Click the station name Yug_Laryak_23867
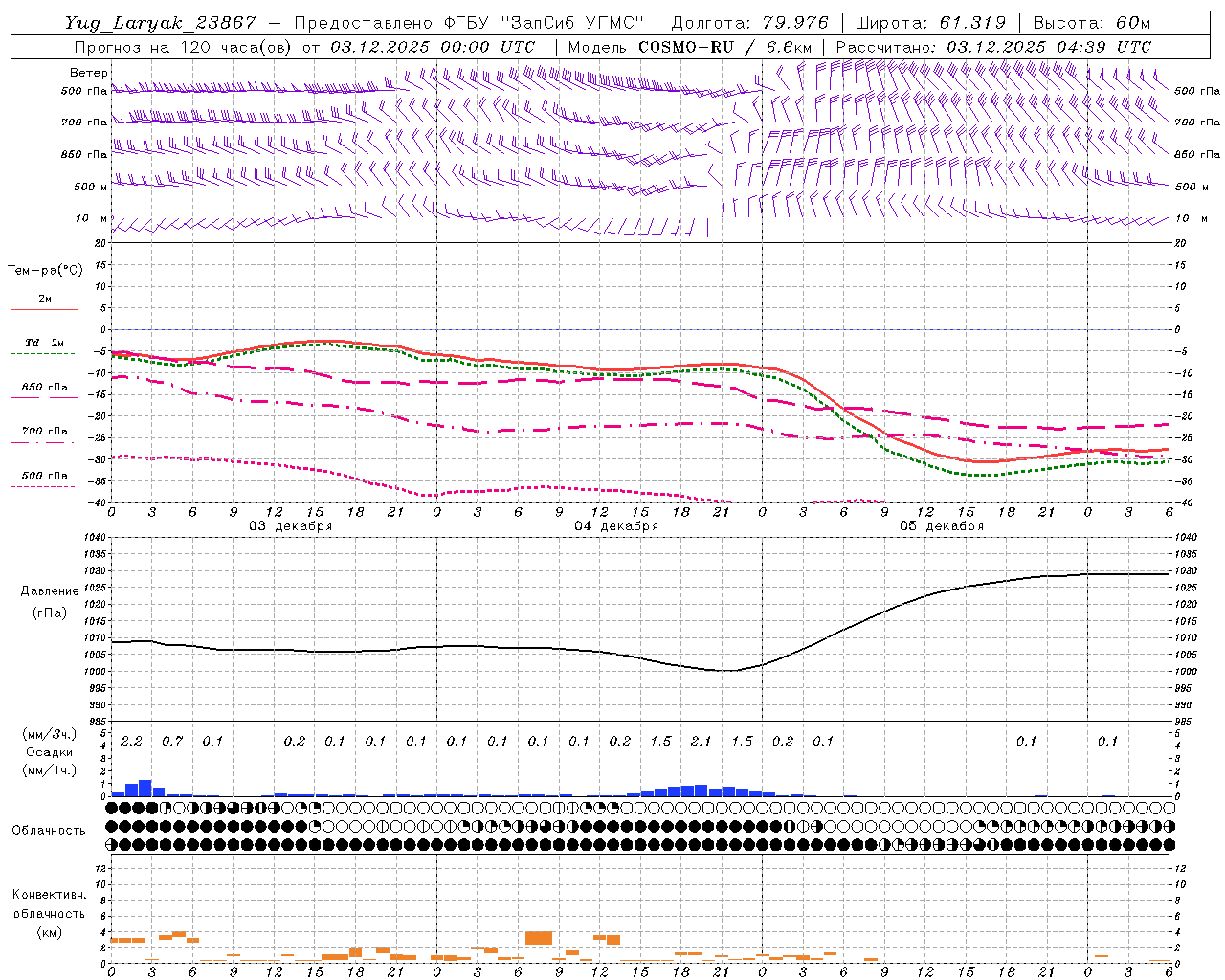The image size is (1225, 980). 161,23
